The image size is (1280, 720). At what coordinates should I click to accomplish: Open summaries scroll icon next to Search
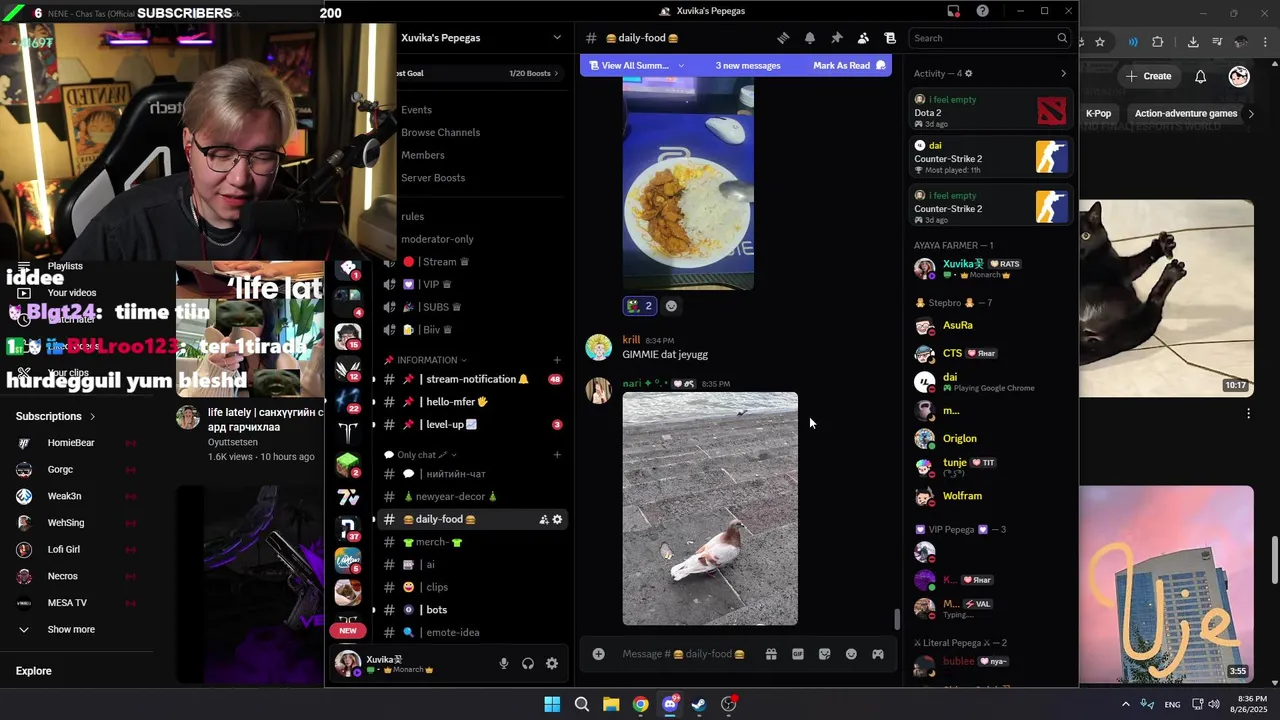coord(890,38)
